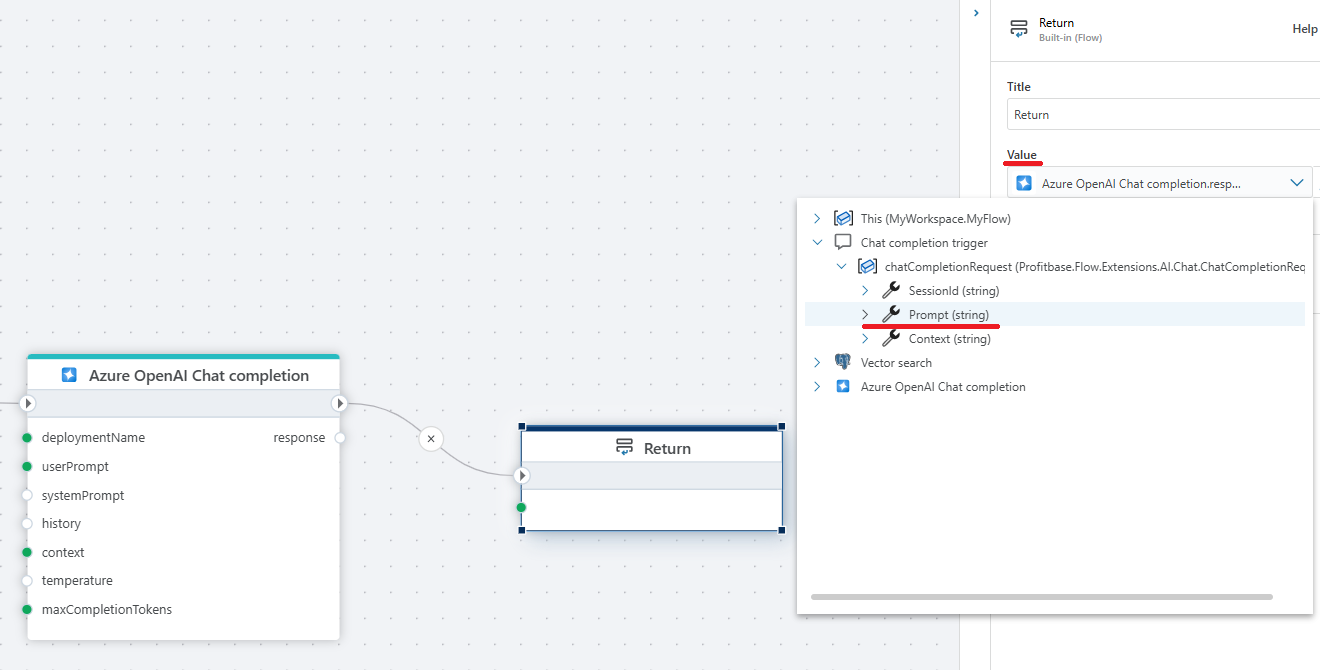Image resolution: width=1320 pixels, height=670 pixels.
Task: Toggle the temperature input port
Action: point(28,581)
